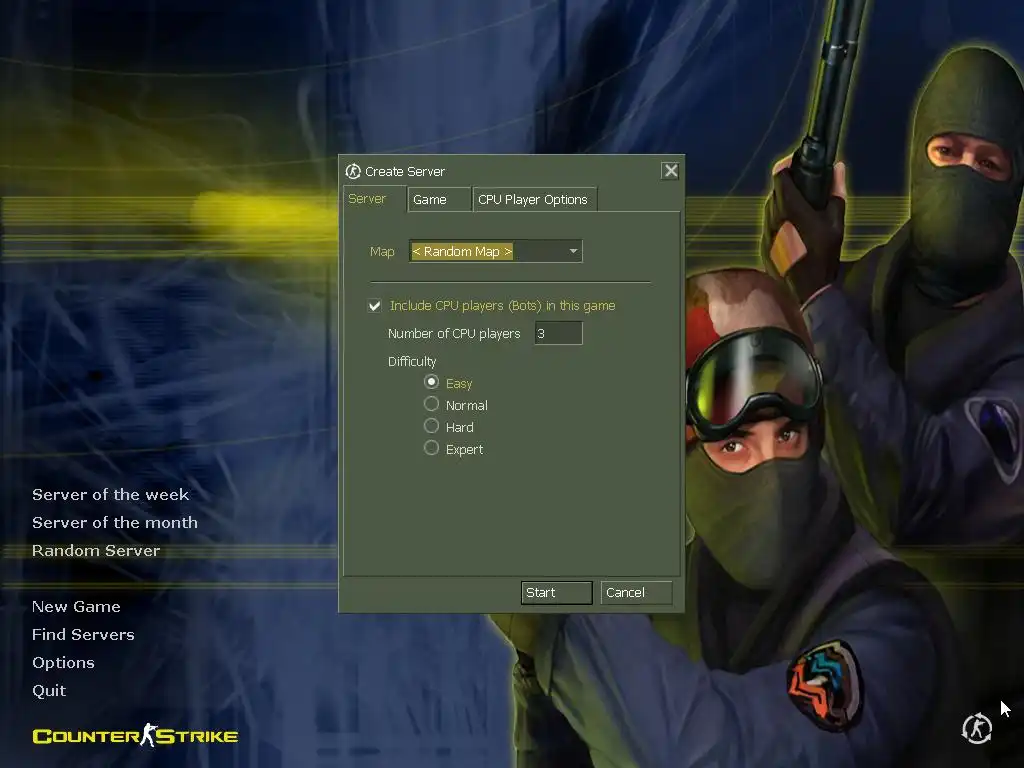This screenshot has width=1024, height=768.
Task: Switch to the Game tab
Action: click(439, 199)
